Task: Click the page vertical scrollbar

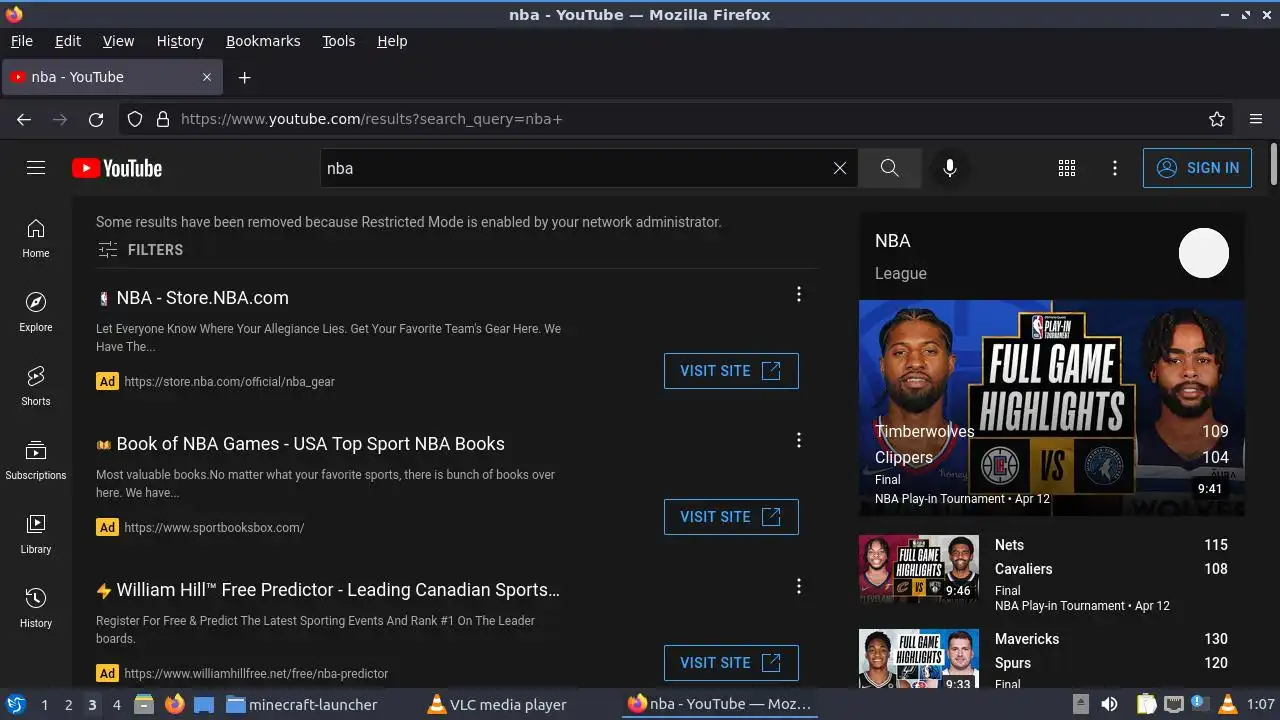Action: 1273,165
